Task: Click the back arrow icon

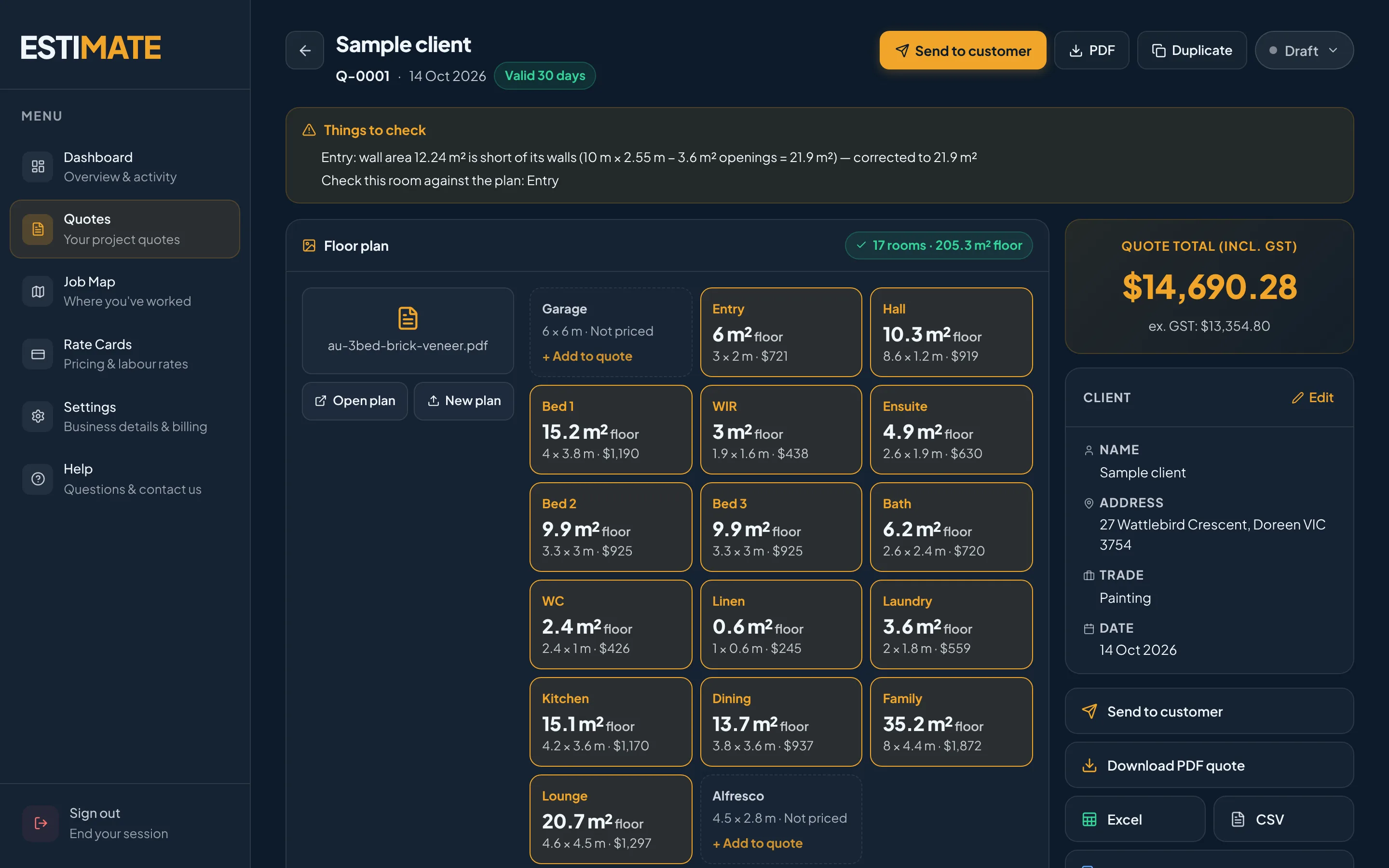Action: 305,51
